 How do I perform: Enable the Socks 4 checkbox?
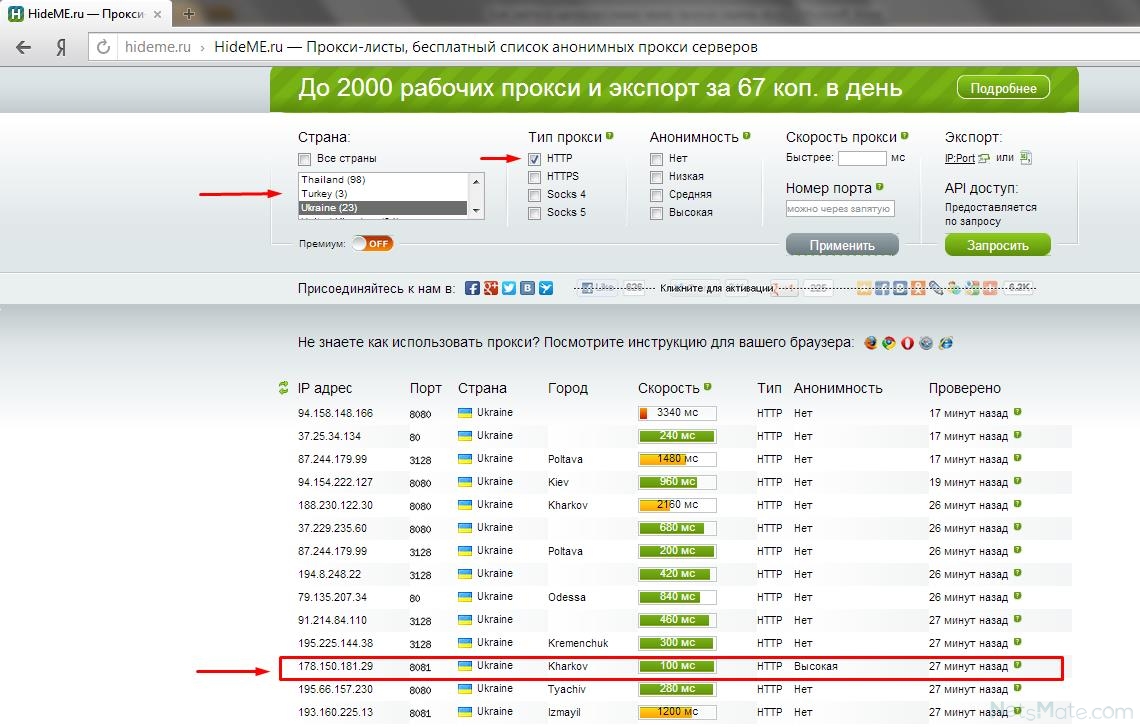pyautogui.click(x=534, y=195)
